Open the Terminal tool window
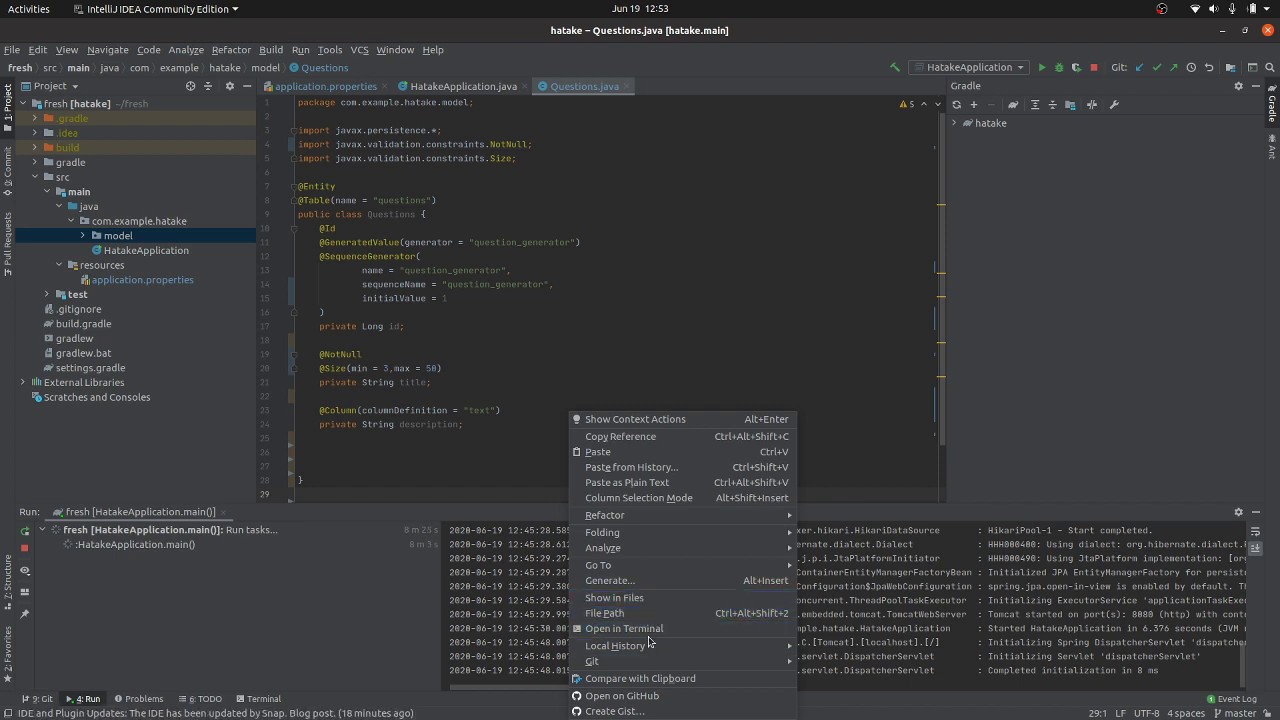The width and height of the screenshot is (1280, 720). click(x=257, y=699)
